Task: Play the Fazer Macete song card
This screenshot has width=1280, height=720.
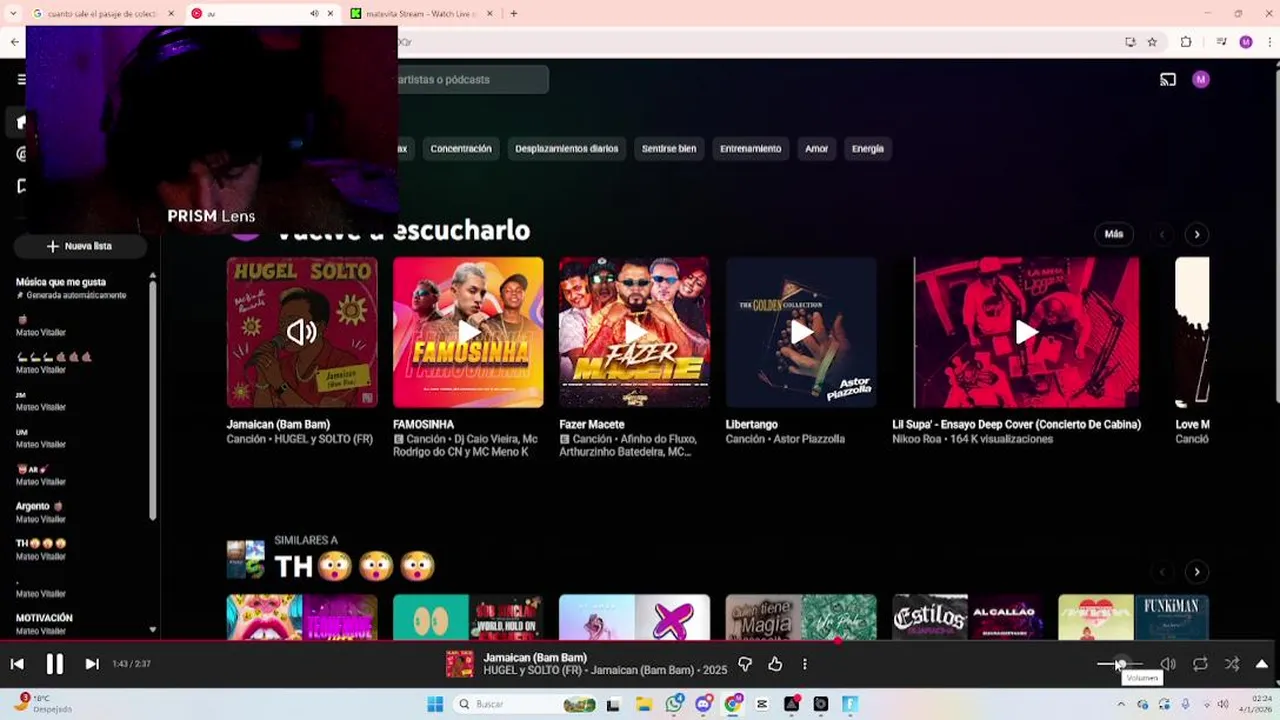Action: 634,332
